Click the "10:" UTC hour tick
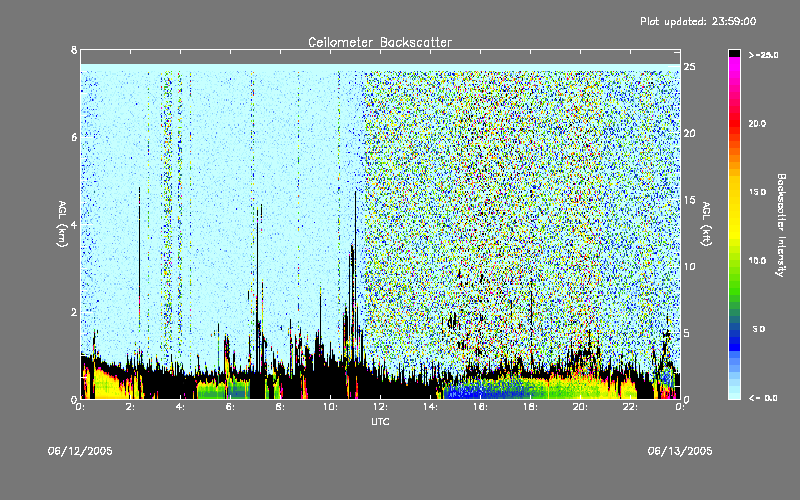800x500 pixels. (x=330, y=407)
